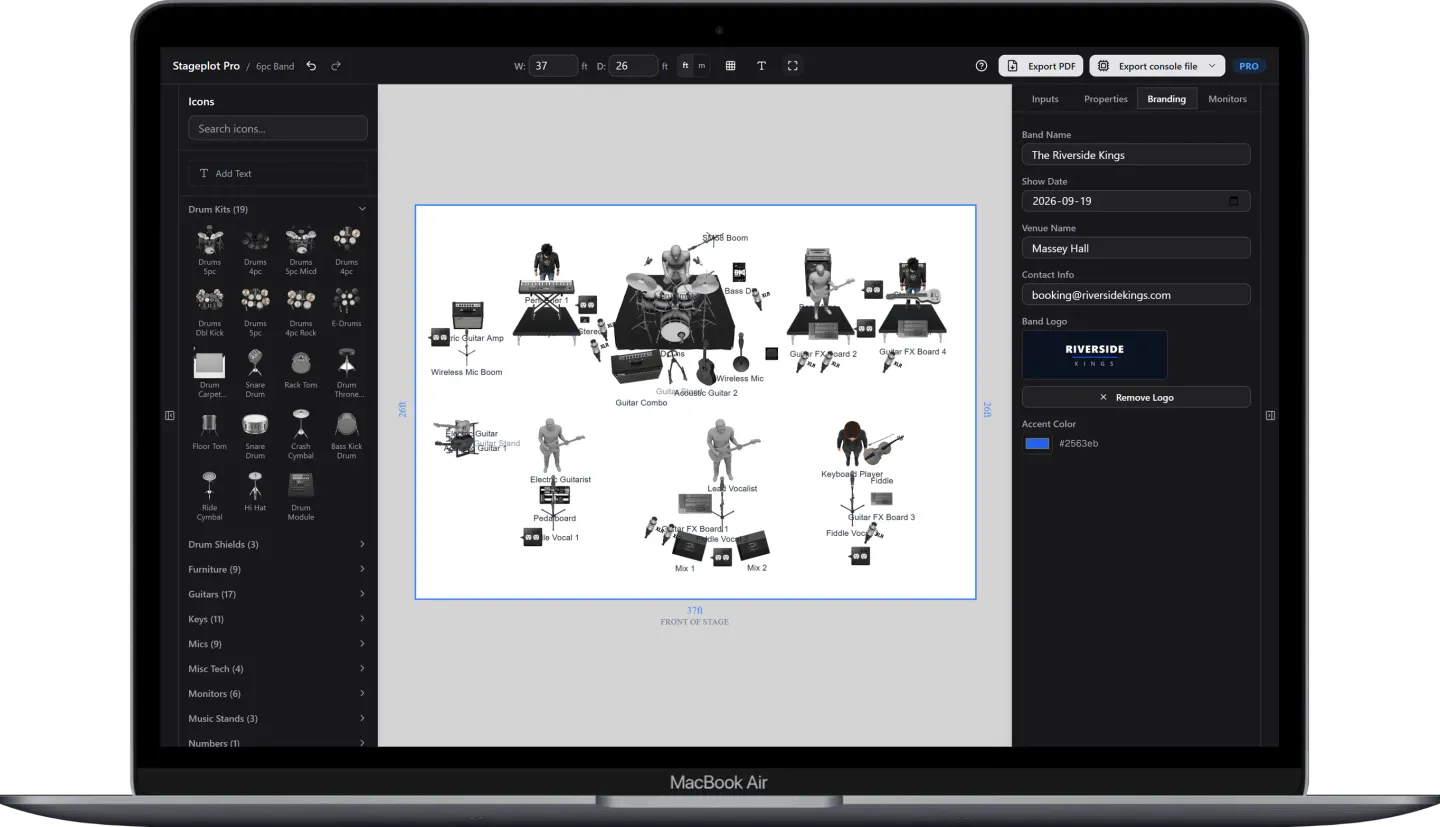The width and height of the screenshot is (1440, 827).
Task: Open the Export console file dropdown arrow
Action: (x=1212, y=66)
